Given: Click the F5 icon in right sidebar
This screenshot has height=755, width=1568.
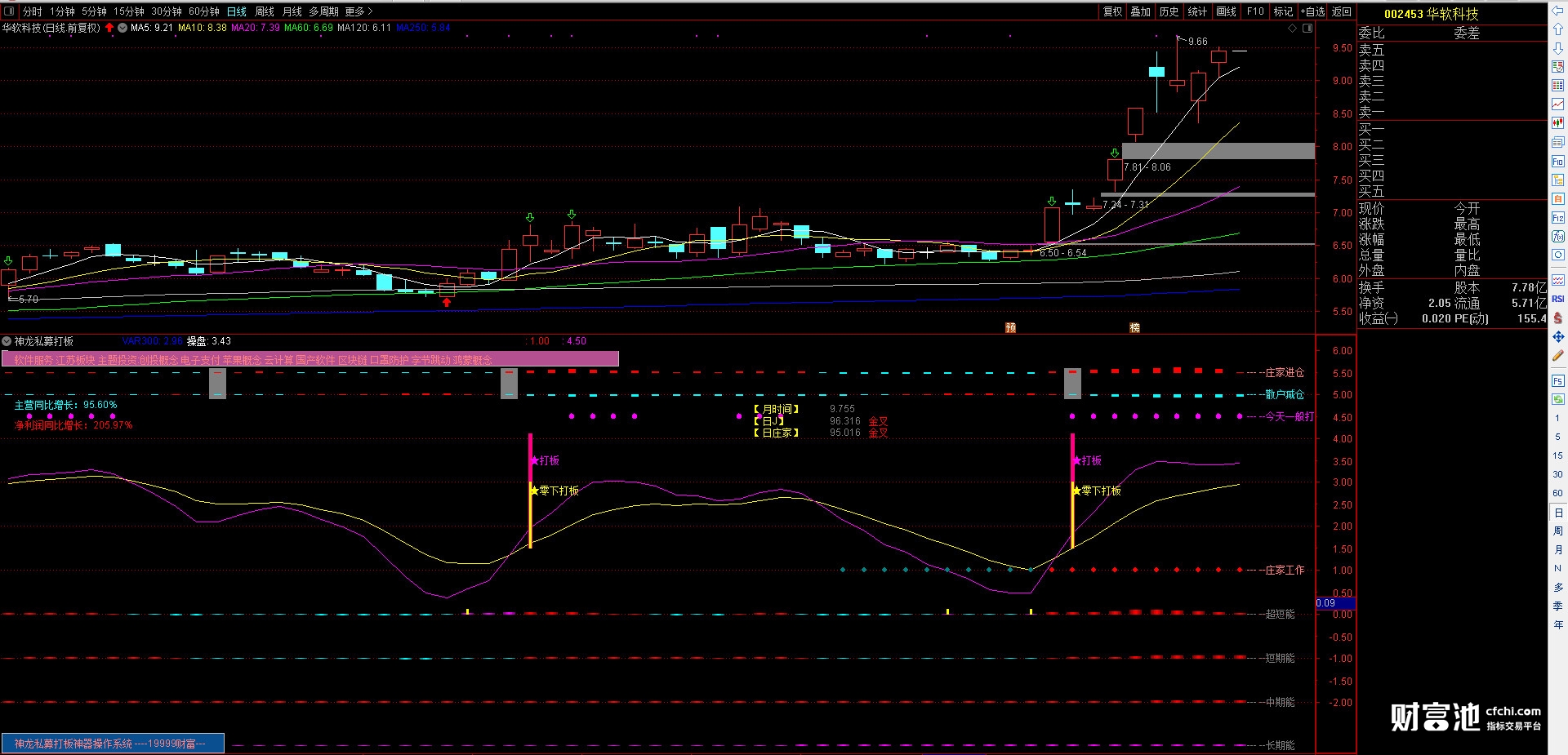Looking at the screenshot, I should (x=1557, y=381).
